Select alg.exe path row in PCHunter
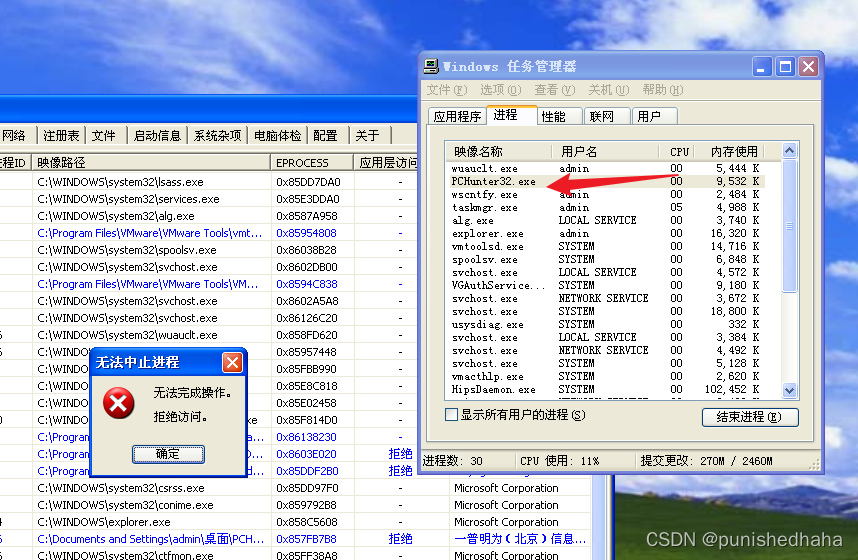The width and height of the screenshot is (858, 560). pyautogui.click(x=210, y=216)
